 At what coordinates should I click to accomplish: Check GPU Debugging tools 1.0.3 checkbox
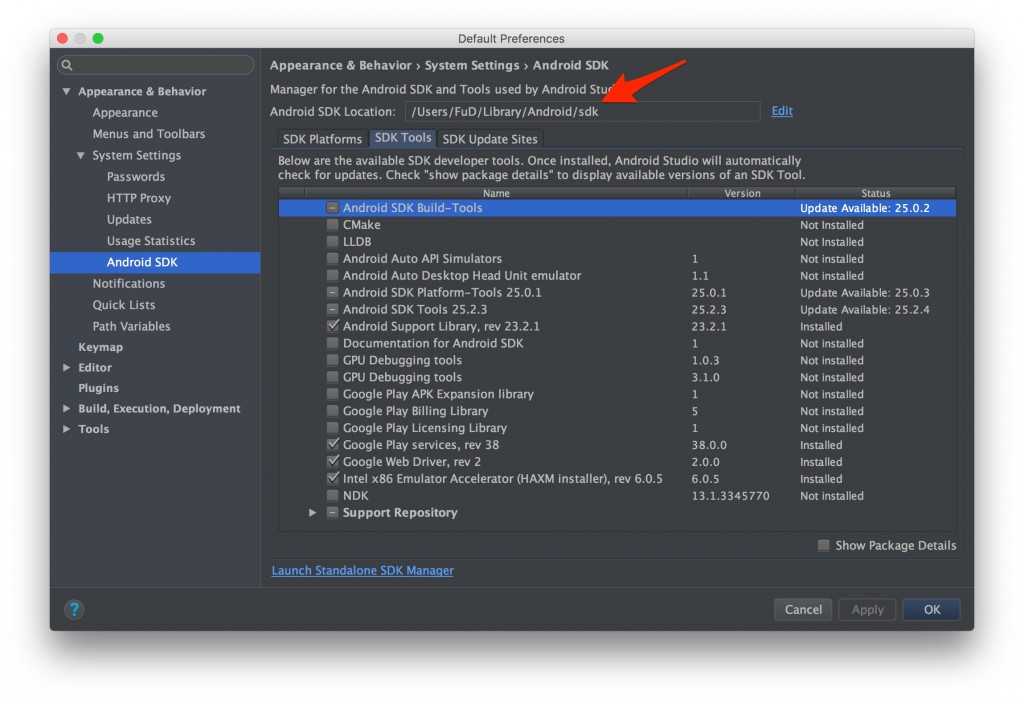[332, 360]
